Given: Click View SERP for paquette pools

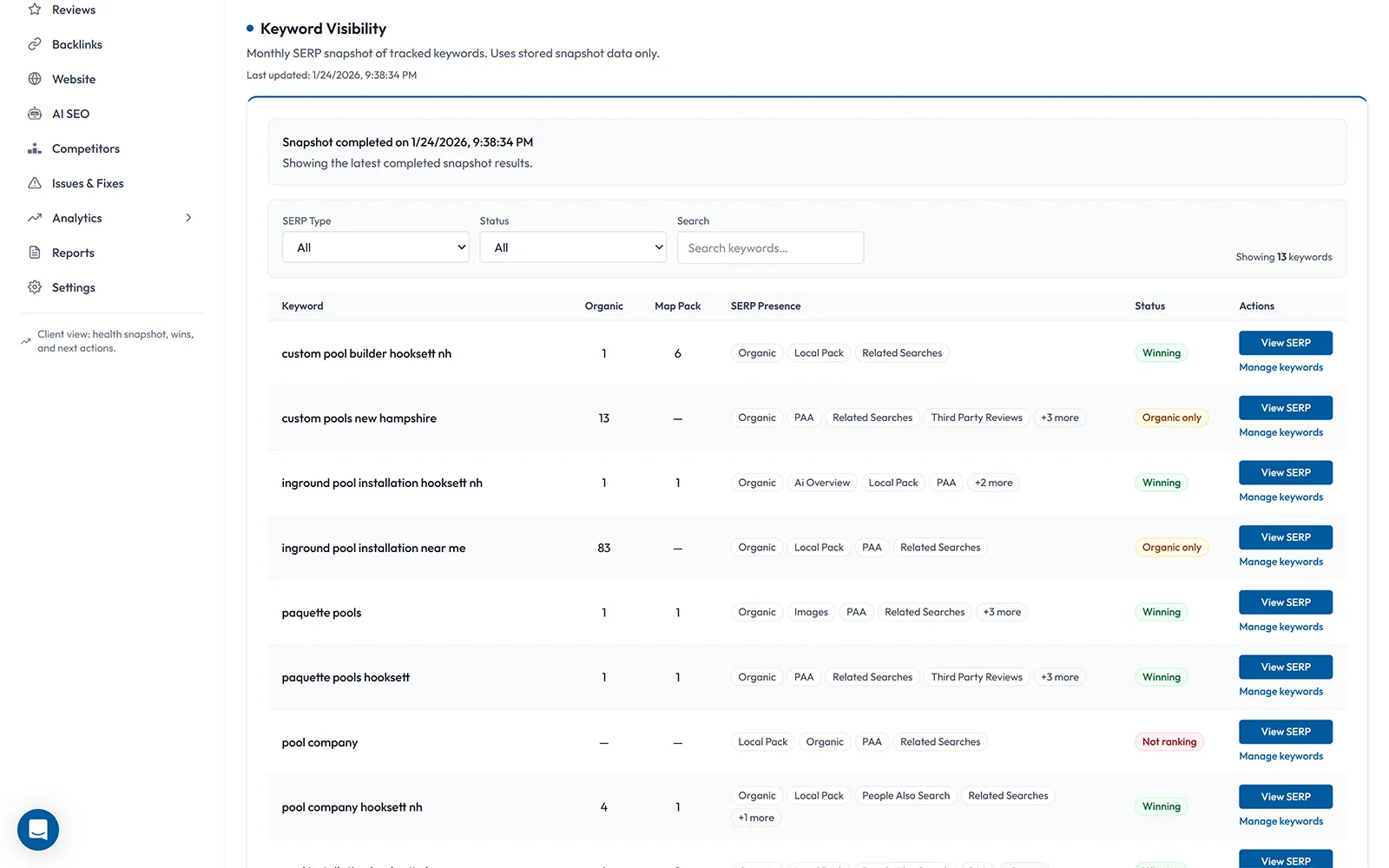Looking at the screenshot, I should pos(1285,602).
